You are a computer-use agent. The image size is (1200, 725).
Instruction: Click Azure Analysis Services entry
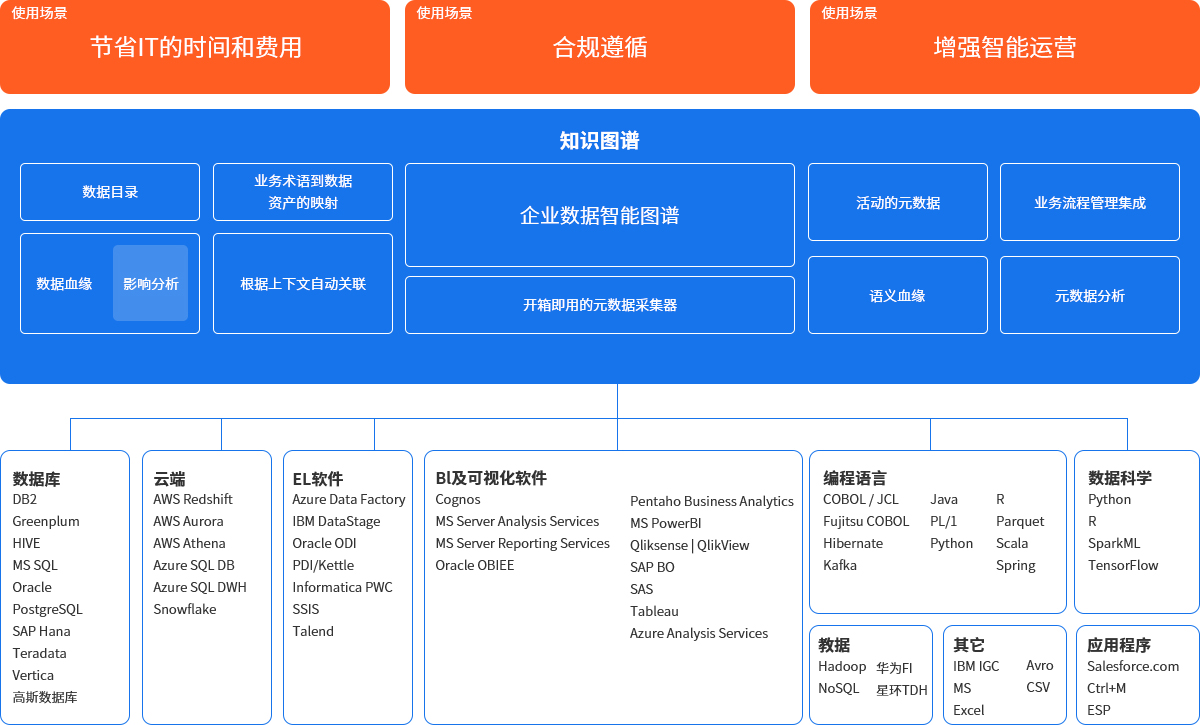pyautogui.click(x=699, y=633)
